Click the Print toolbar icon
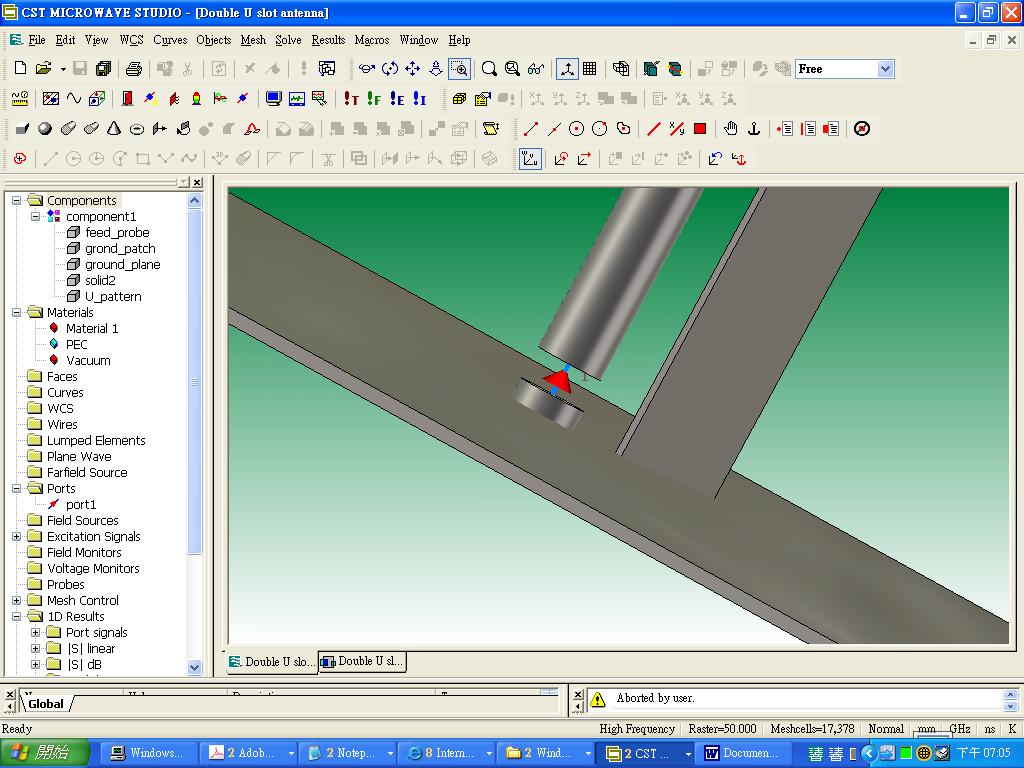Viewport: 1024px width, 768px height. [133, 69]
